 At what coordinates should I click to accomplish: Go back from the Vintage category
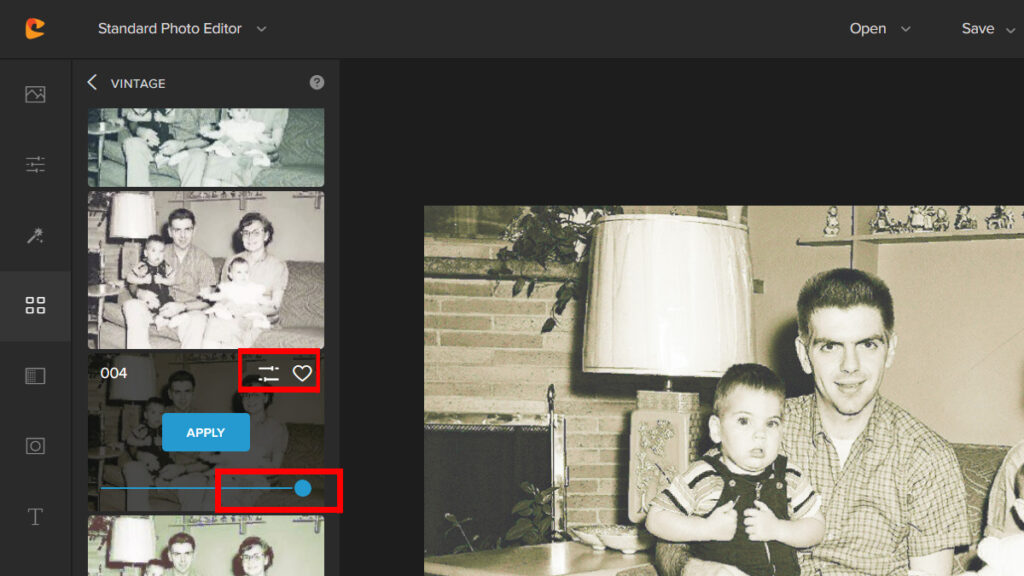click(x=92, y=83)
